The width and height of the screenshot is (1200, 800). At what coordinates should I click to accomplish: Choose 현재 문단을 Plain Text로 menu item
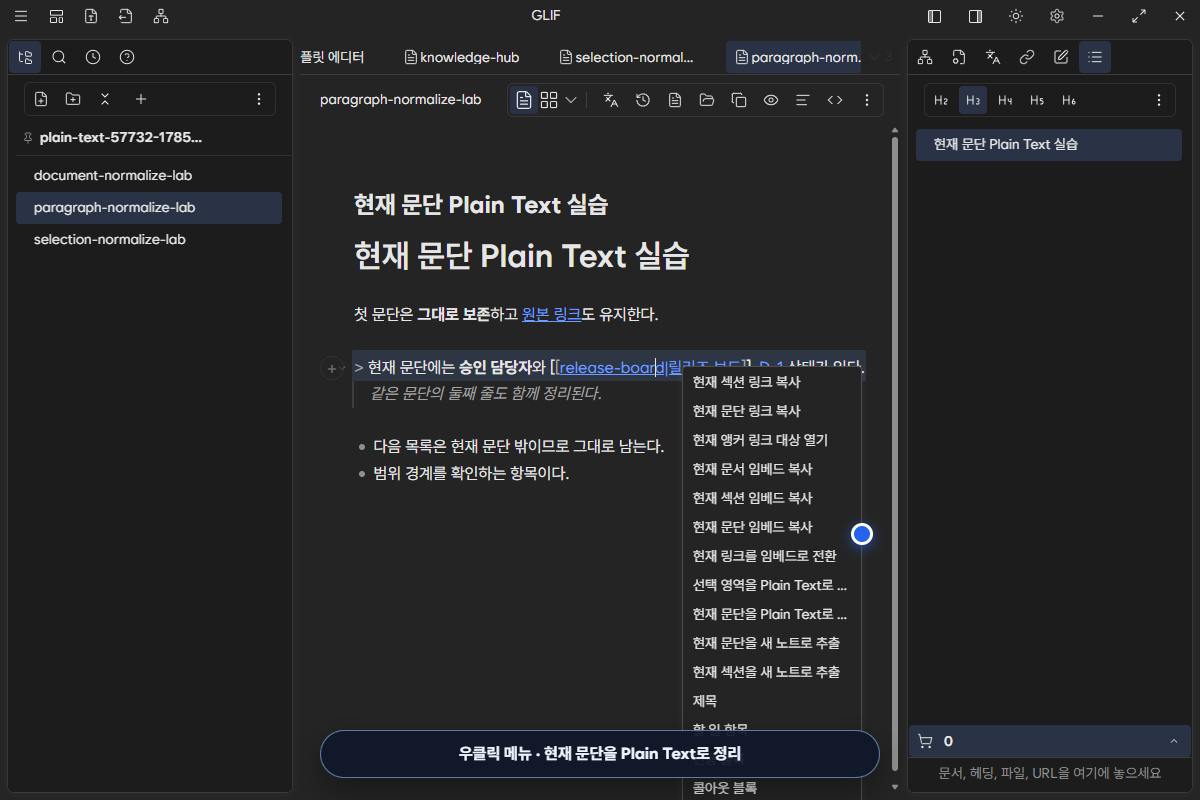coord(771,614)
